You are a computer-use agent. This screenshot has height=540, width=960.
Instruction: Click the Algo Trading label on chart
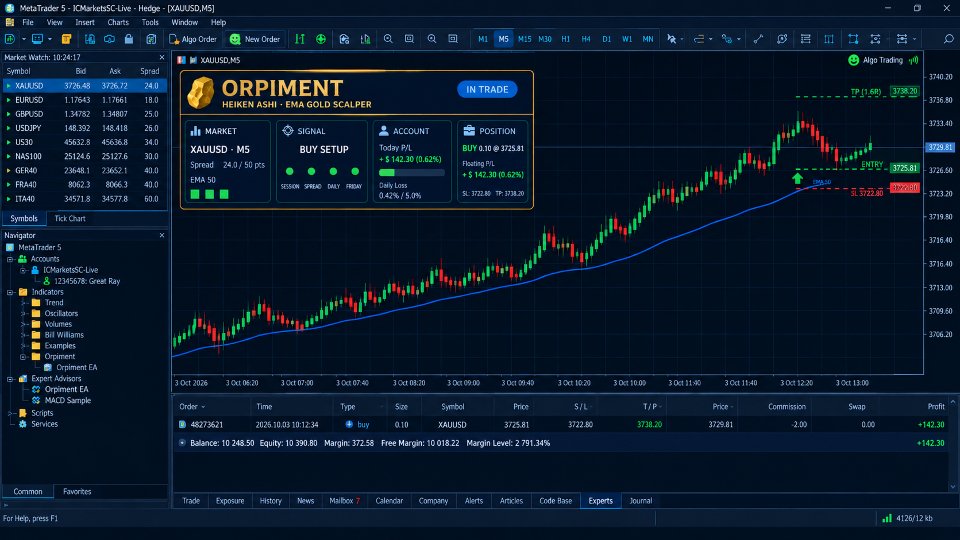883,60
